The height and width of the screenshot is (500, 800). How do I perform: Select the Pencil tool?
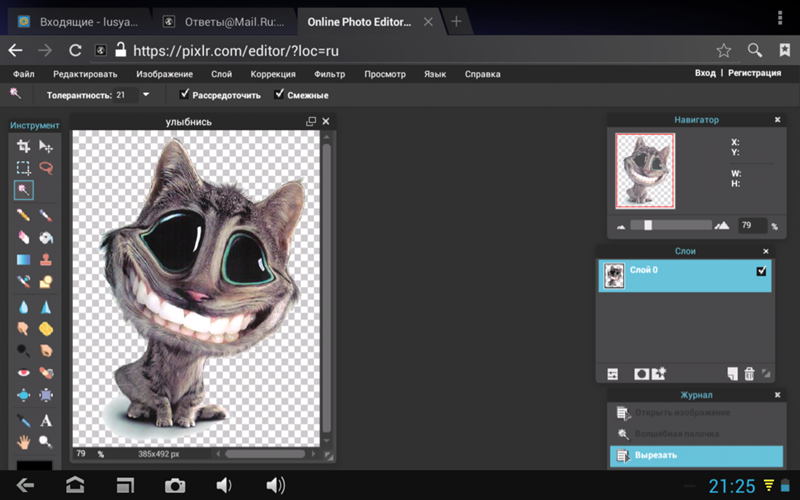pos(23,215)
